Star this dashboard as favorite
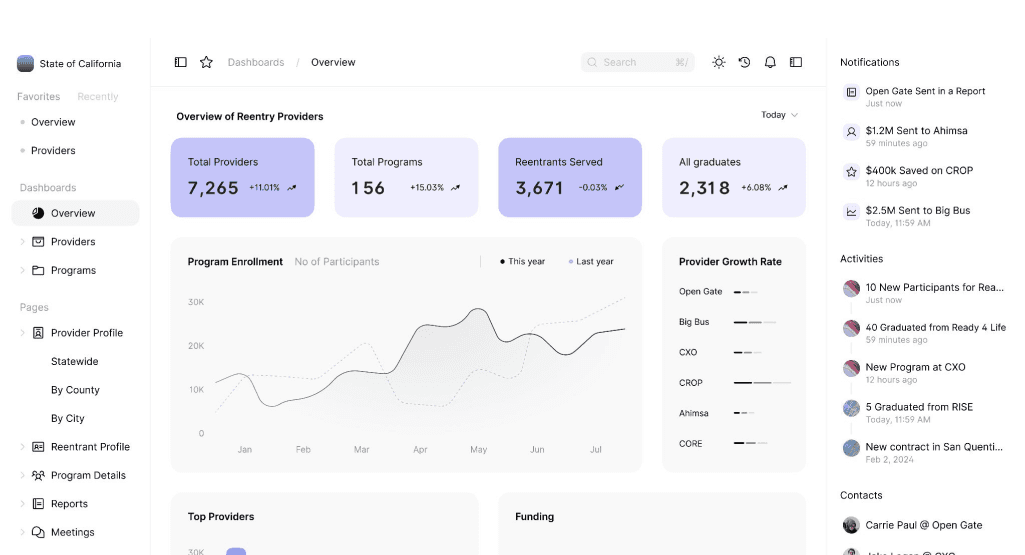Image resolution: width=1025 pixels, height=555 pixels. point(206,62)
